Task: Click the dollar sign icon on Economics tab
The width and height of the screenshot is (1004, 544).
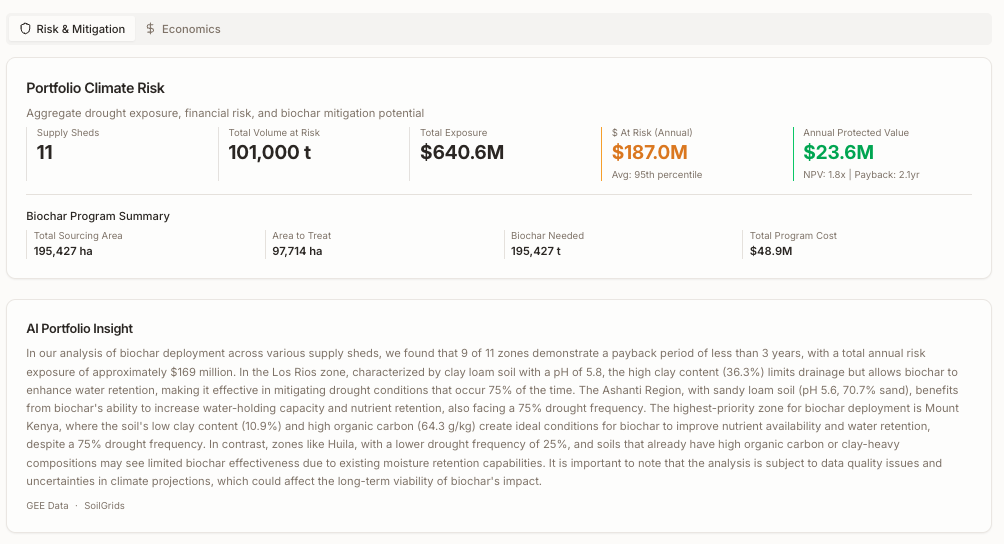Action: pyautogui.click(x=150, y=29)
